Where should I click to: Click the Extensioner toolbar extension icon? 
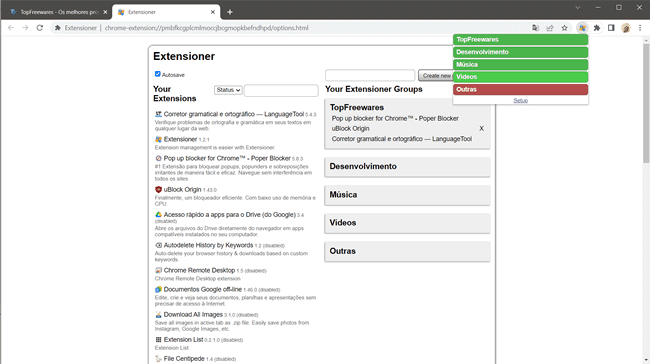(582, 28)
